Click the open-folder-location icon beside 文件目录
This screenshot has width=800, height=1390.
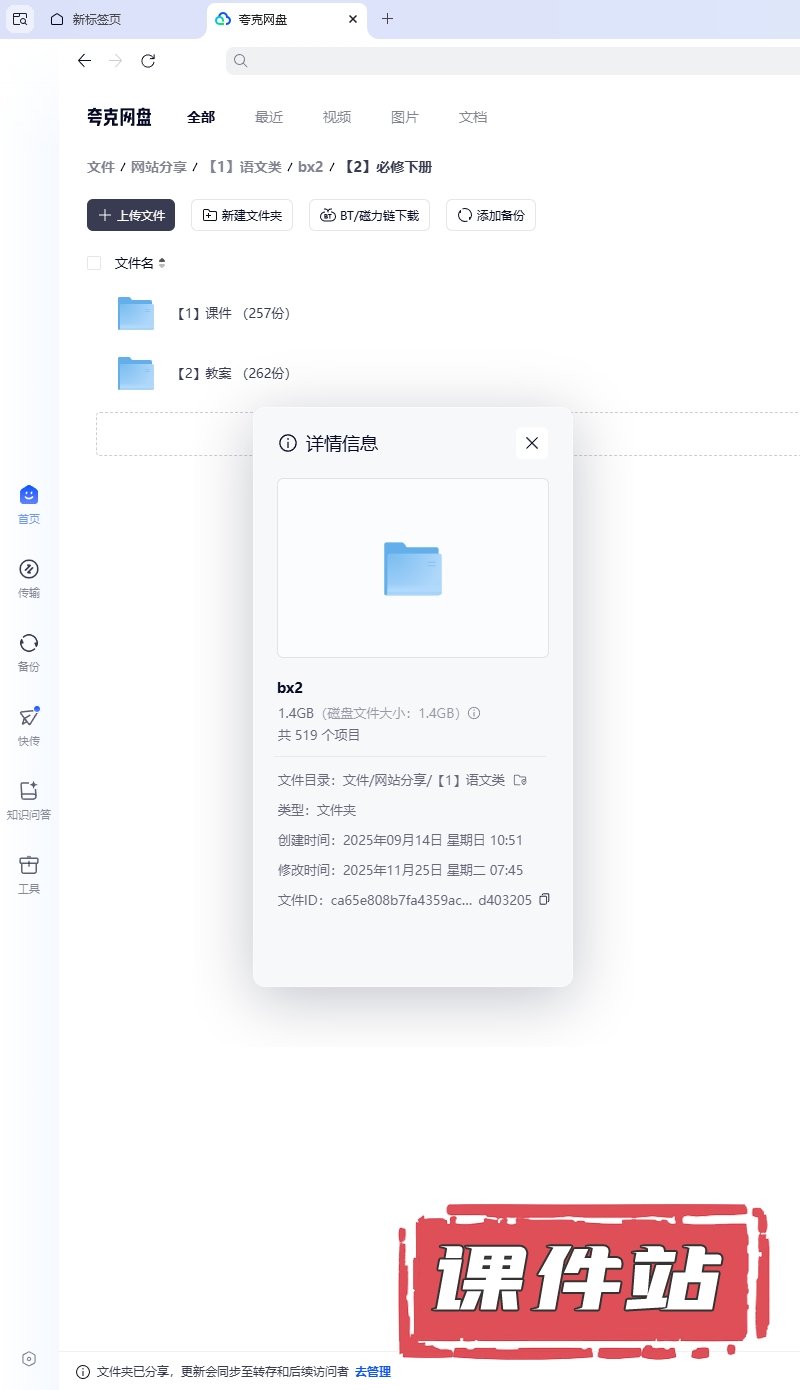[x=519, y=780]
